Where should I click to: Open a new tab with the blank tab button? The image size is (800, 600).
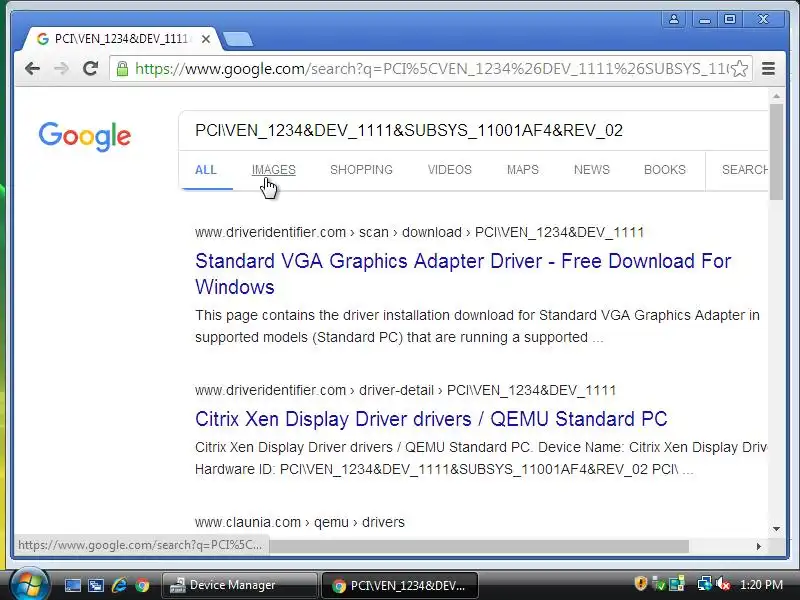pyautogui.click(x=238, y=39)
